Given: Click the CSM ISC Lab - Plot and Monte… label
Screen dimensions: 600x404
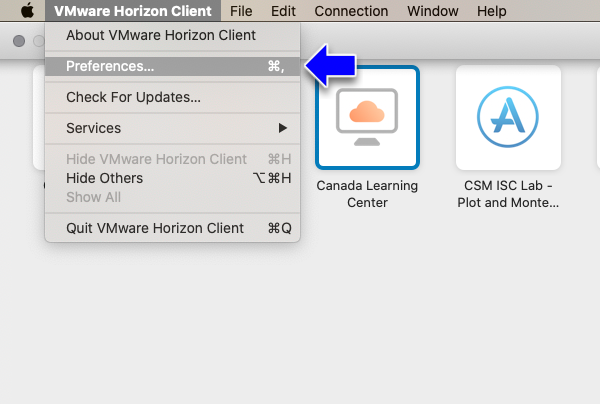Looking at the screenshot, I should (508, 194).
